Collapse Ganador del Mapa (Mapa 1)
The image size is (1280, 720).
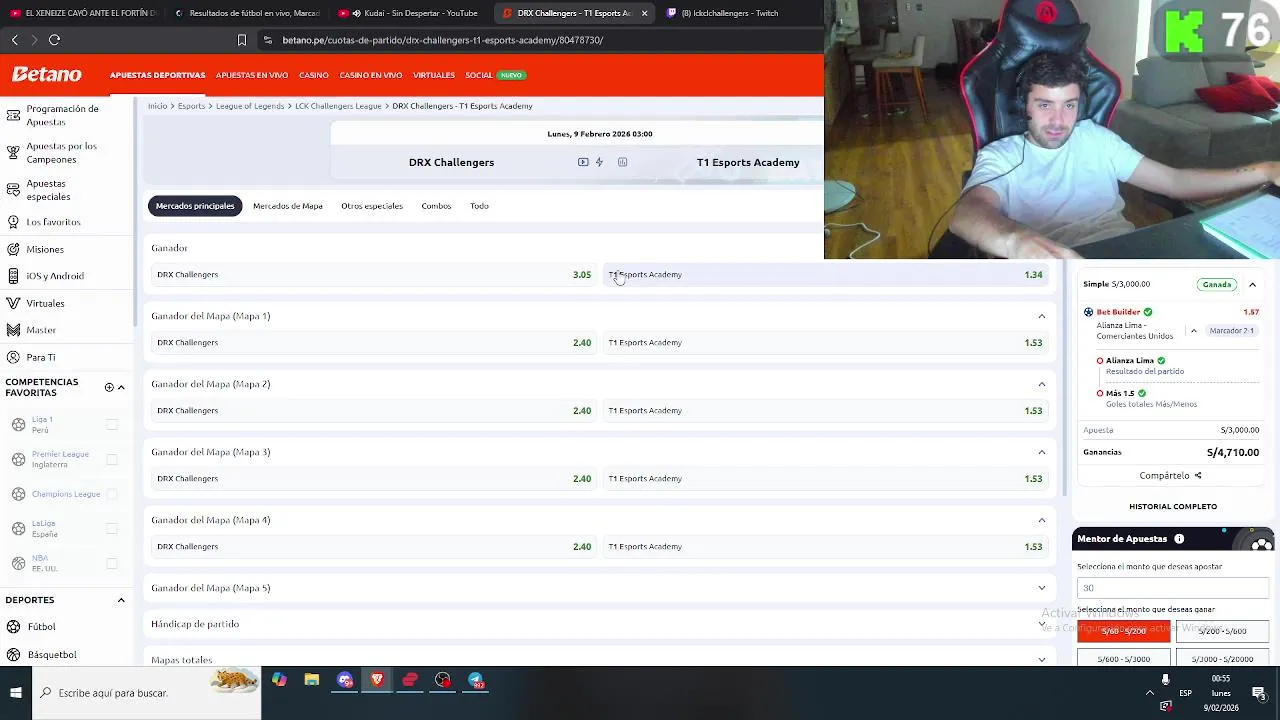click(x=1042, y=316)
